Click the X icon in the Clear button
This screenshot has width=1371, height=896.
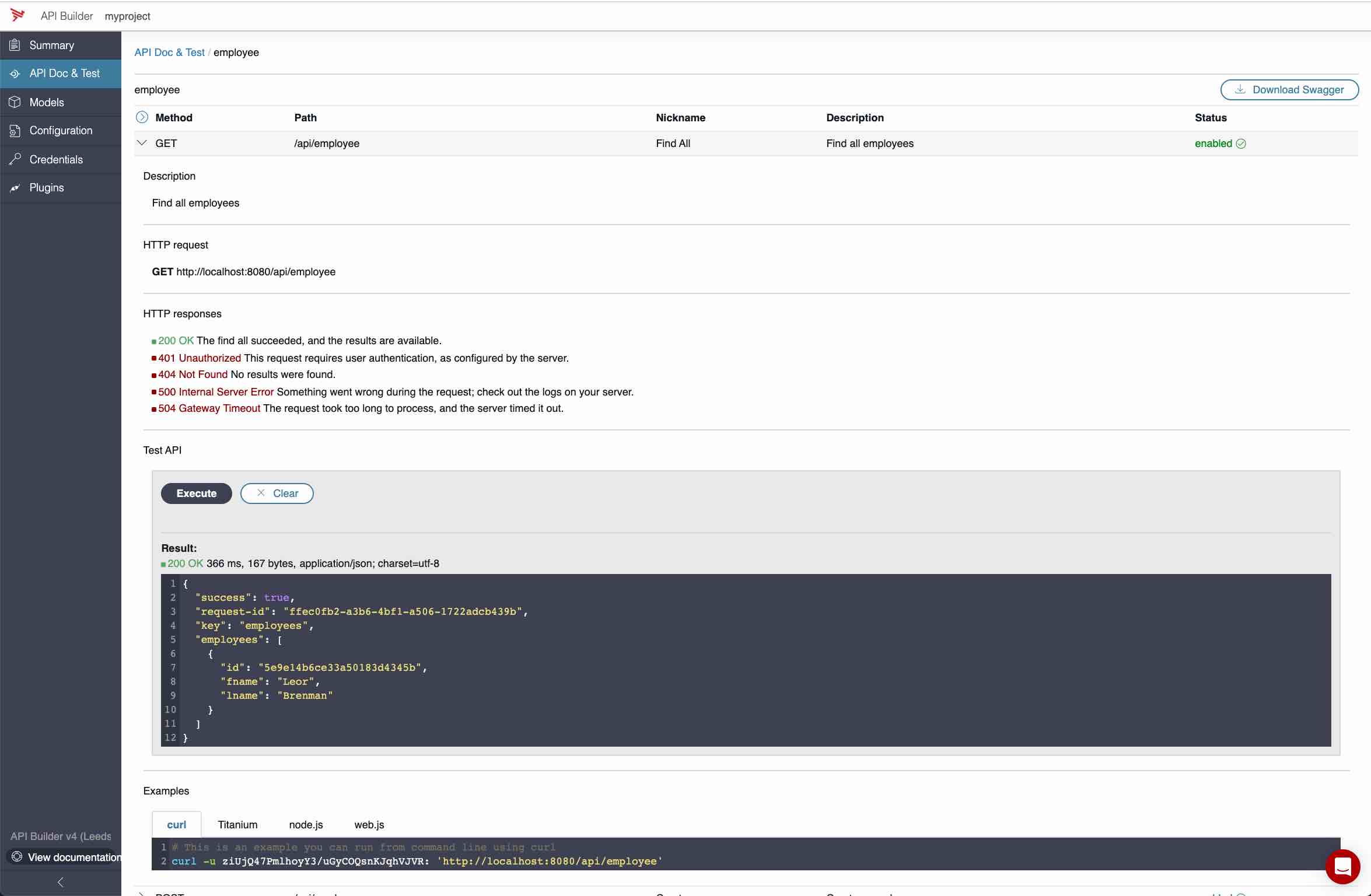point(261,493)
